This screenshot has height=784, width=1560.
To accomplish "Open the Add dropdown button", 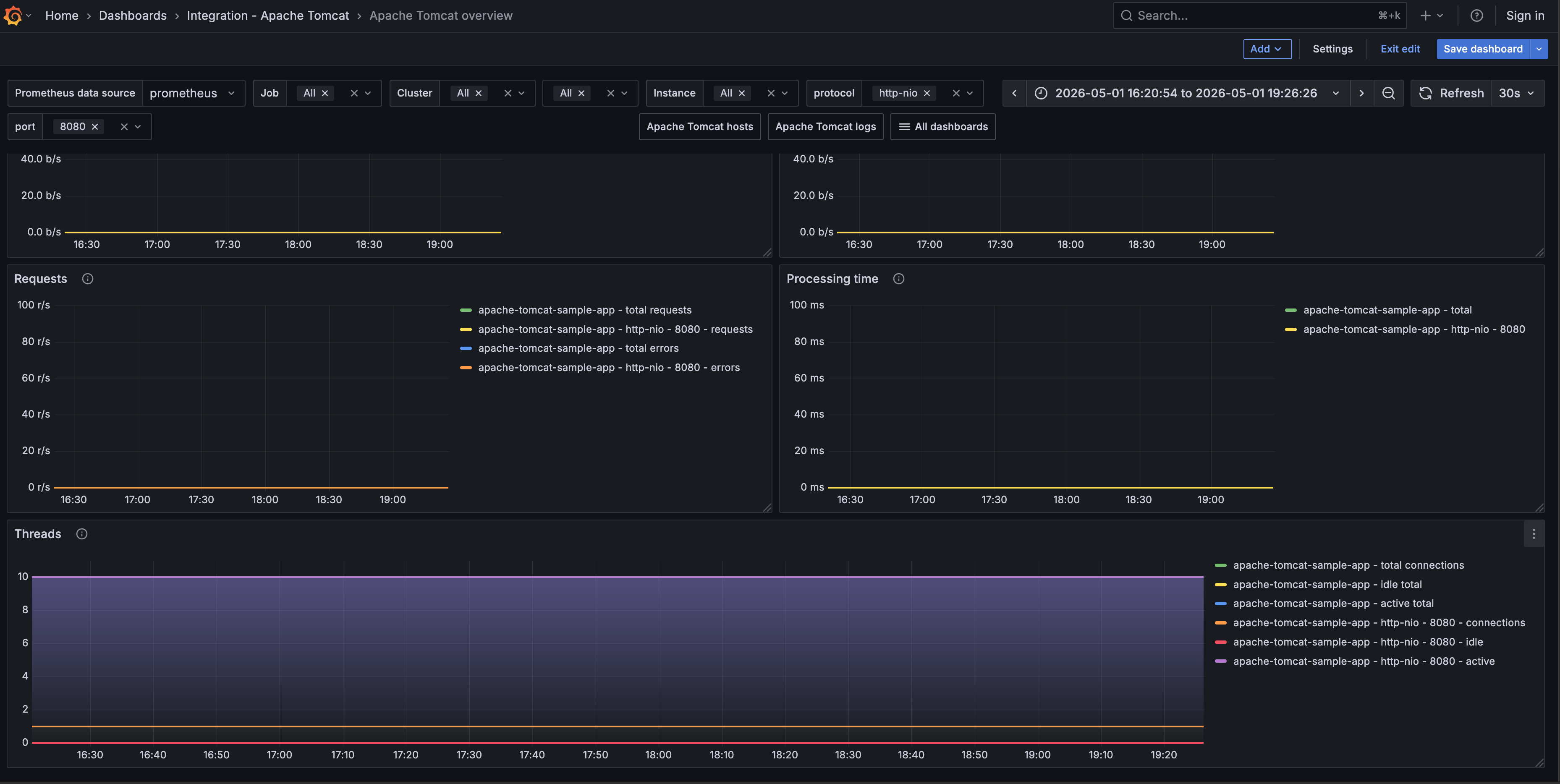I will [x=1267, y=49].
